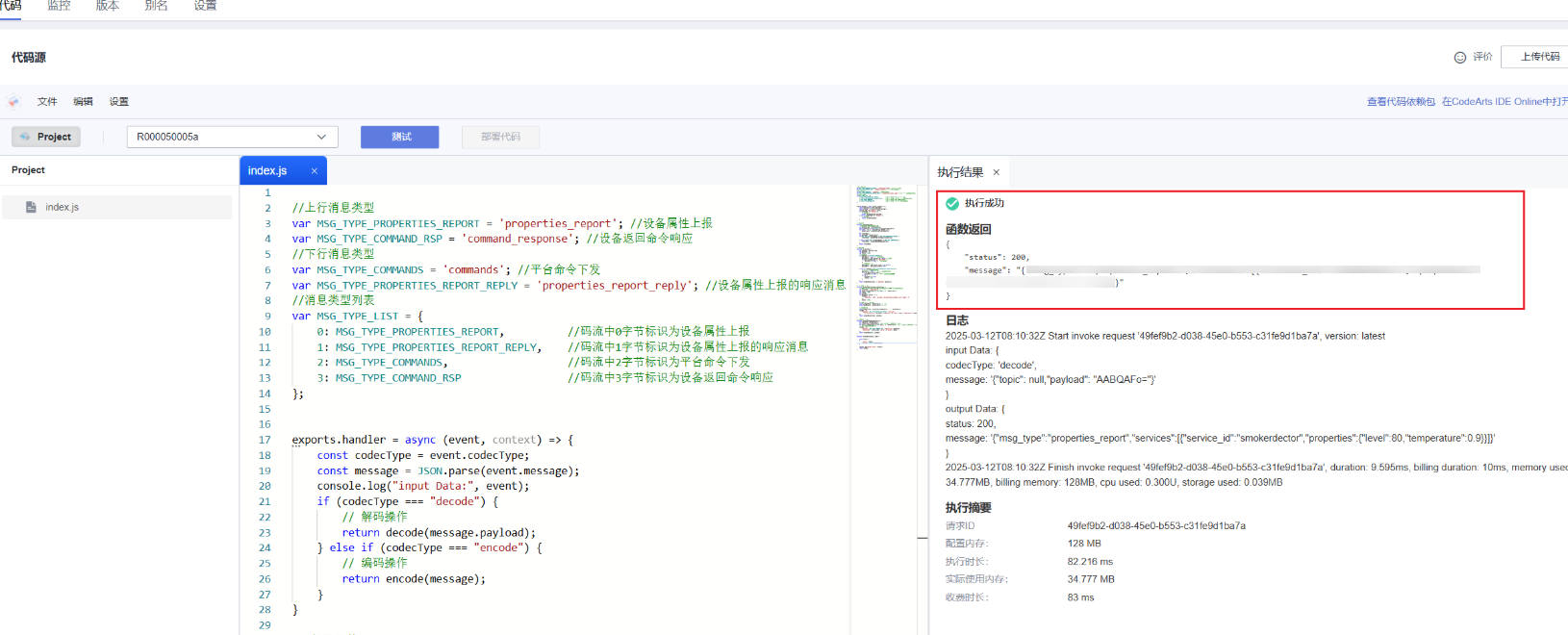Switch to the 版本 tab

pyautogui.click(x=108, y=6)
